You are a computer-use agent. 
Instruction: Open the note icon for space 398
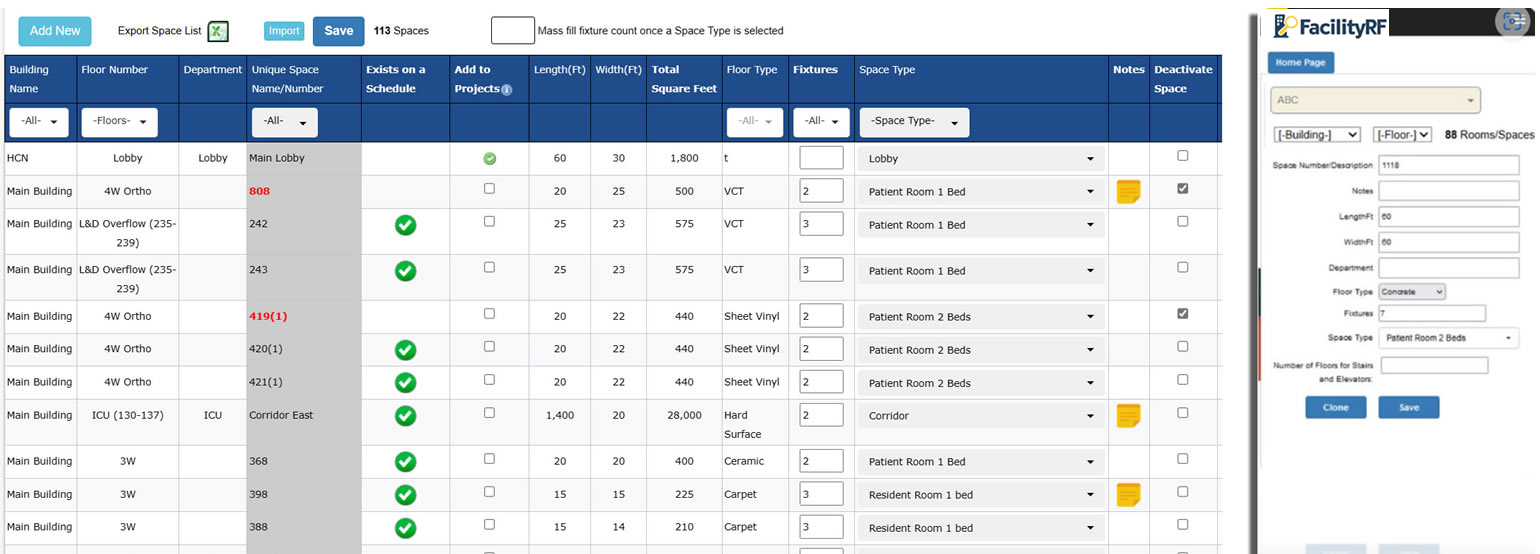pyautogui.click(x=1128, y=494)
